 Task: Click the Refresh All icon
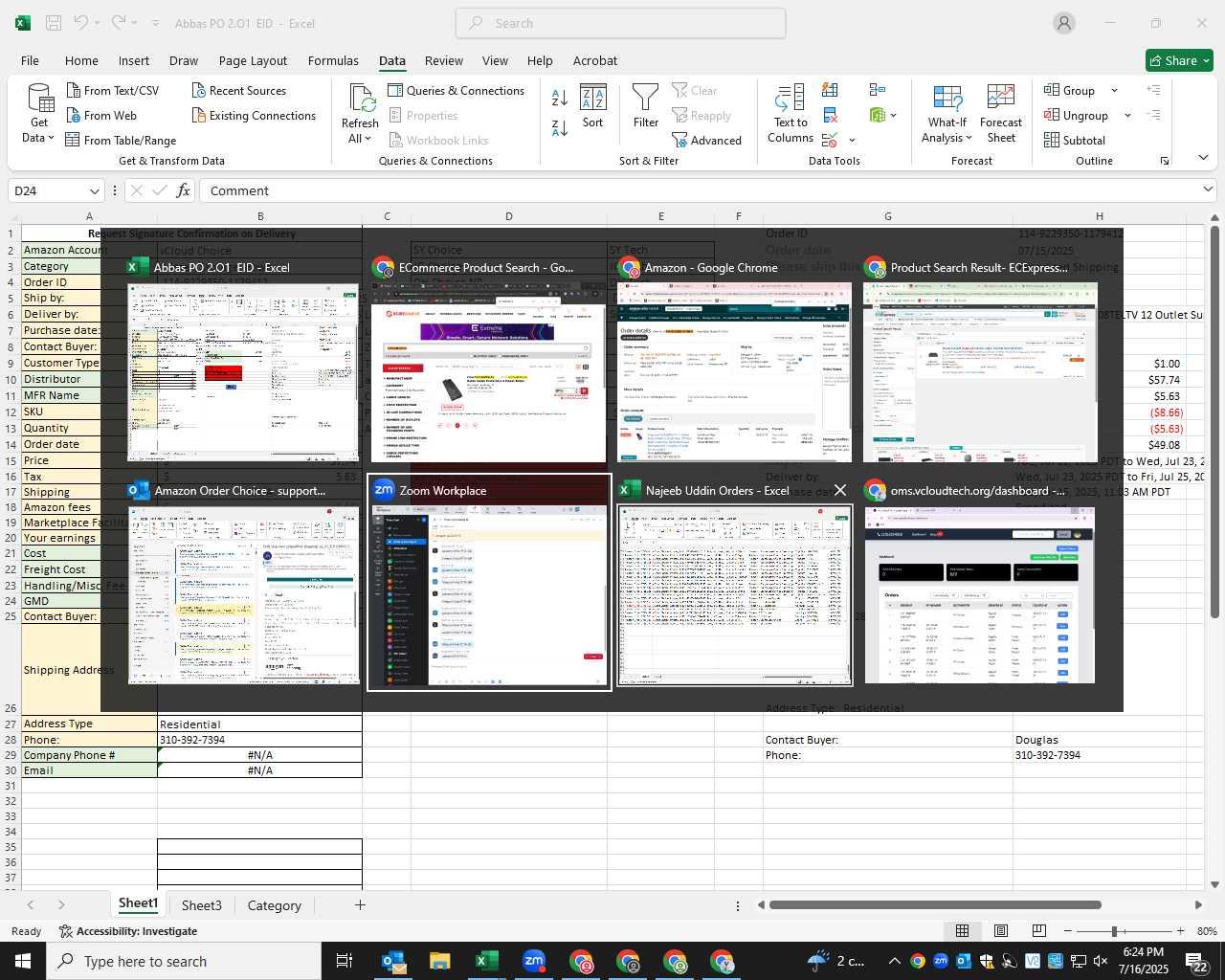point(361,99)
